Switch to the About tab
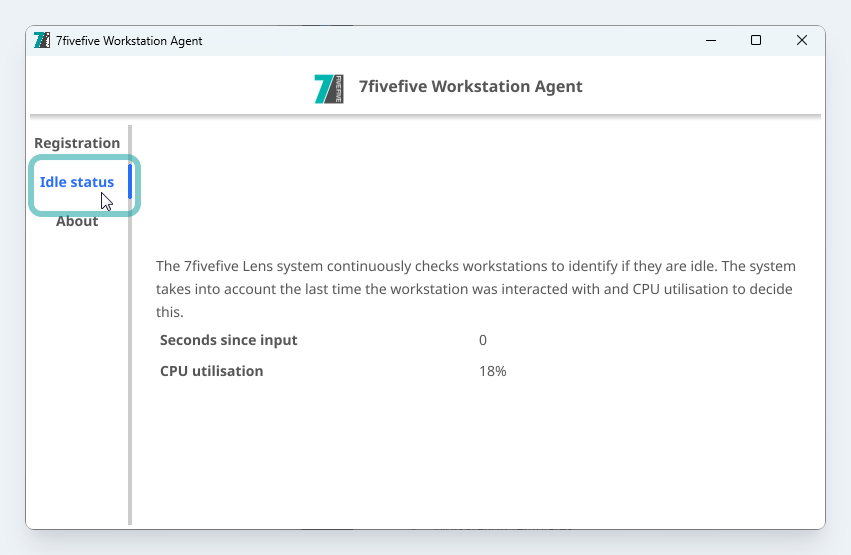 pos(77,221)
